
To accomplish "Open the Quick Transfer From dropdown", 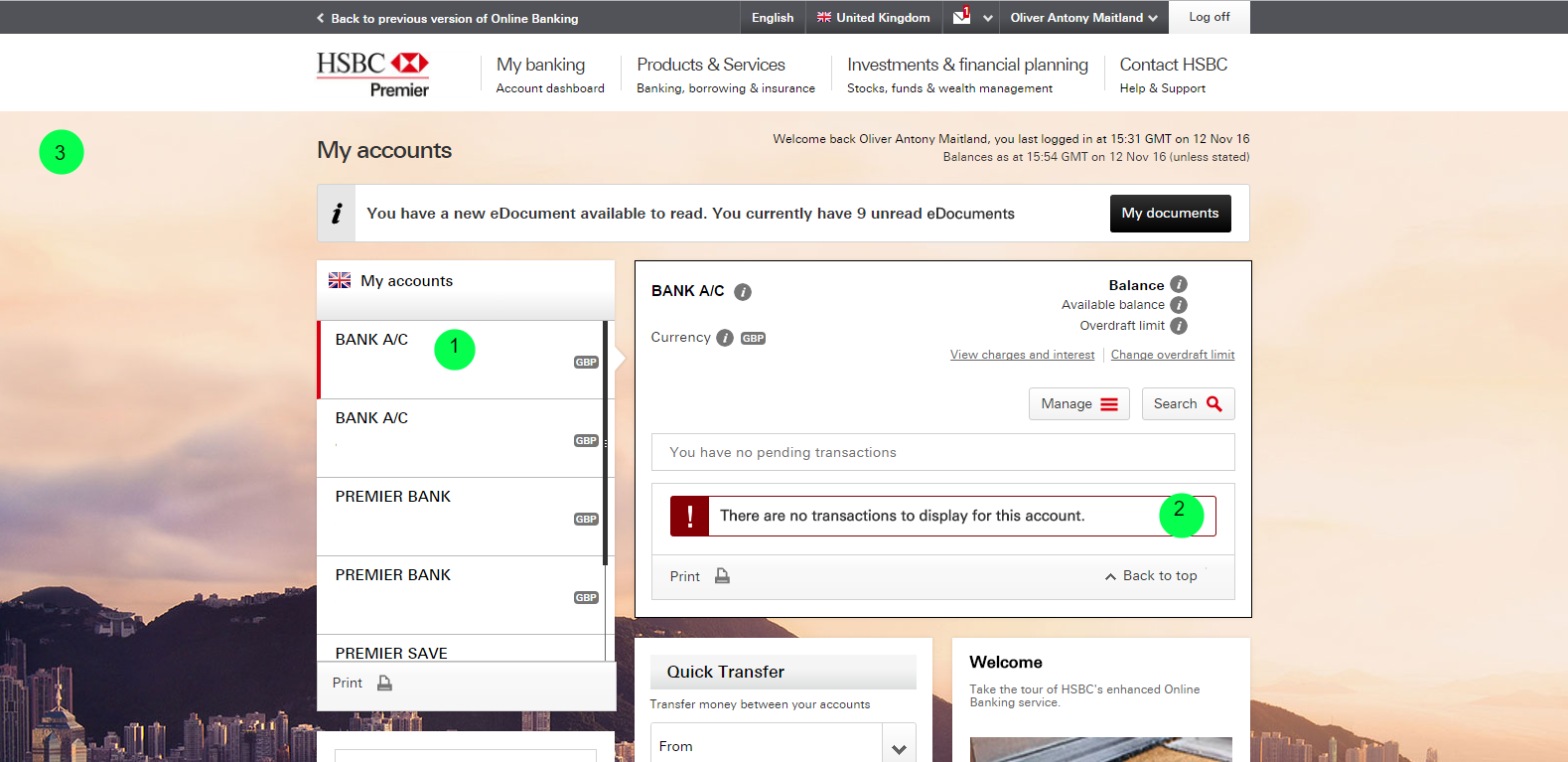I will tap(783, 746).
